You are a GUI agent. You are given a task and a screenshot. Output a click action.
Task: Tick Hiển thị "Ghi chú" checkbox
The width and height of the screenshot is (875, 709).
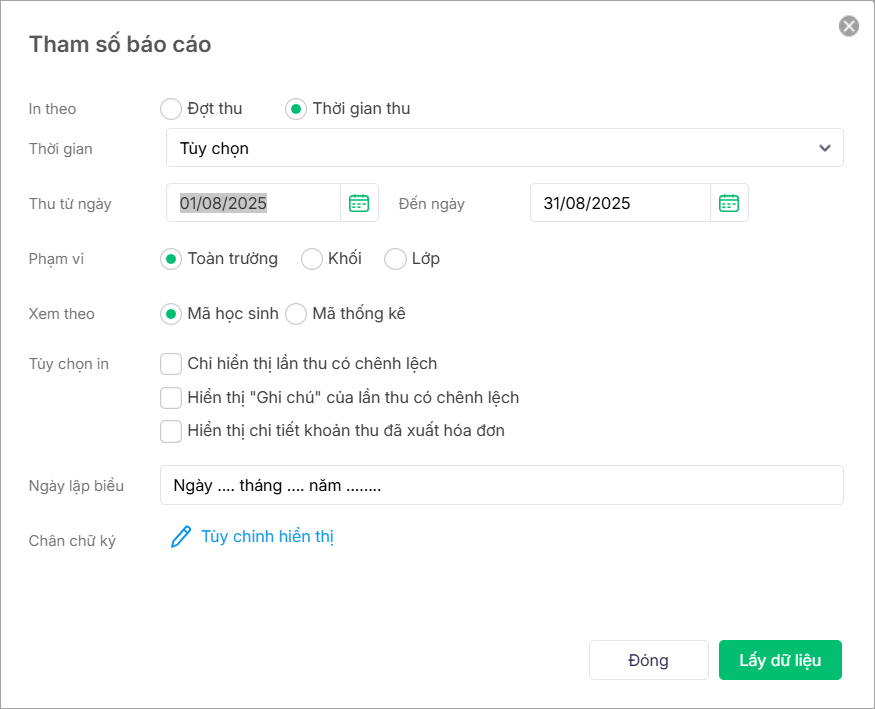171,398
